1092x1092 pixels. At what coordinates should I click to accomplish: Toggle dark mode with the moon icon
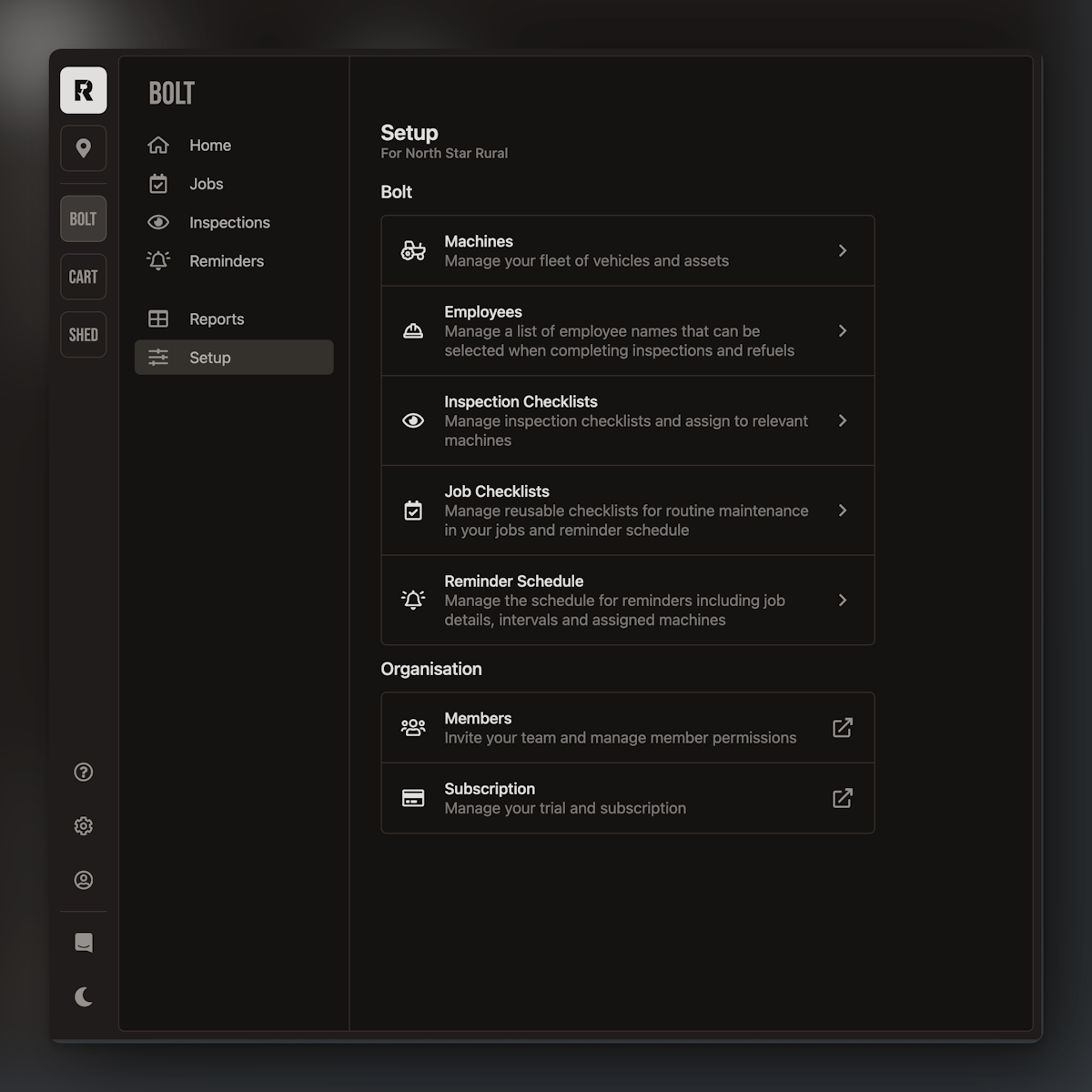coord(83,996)
